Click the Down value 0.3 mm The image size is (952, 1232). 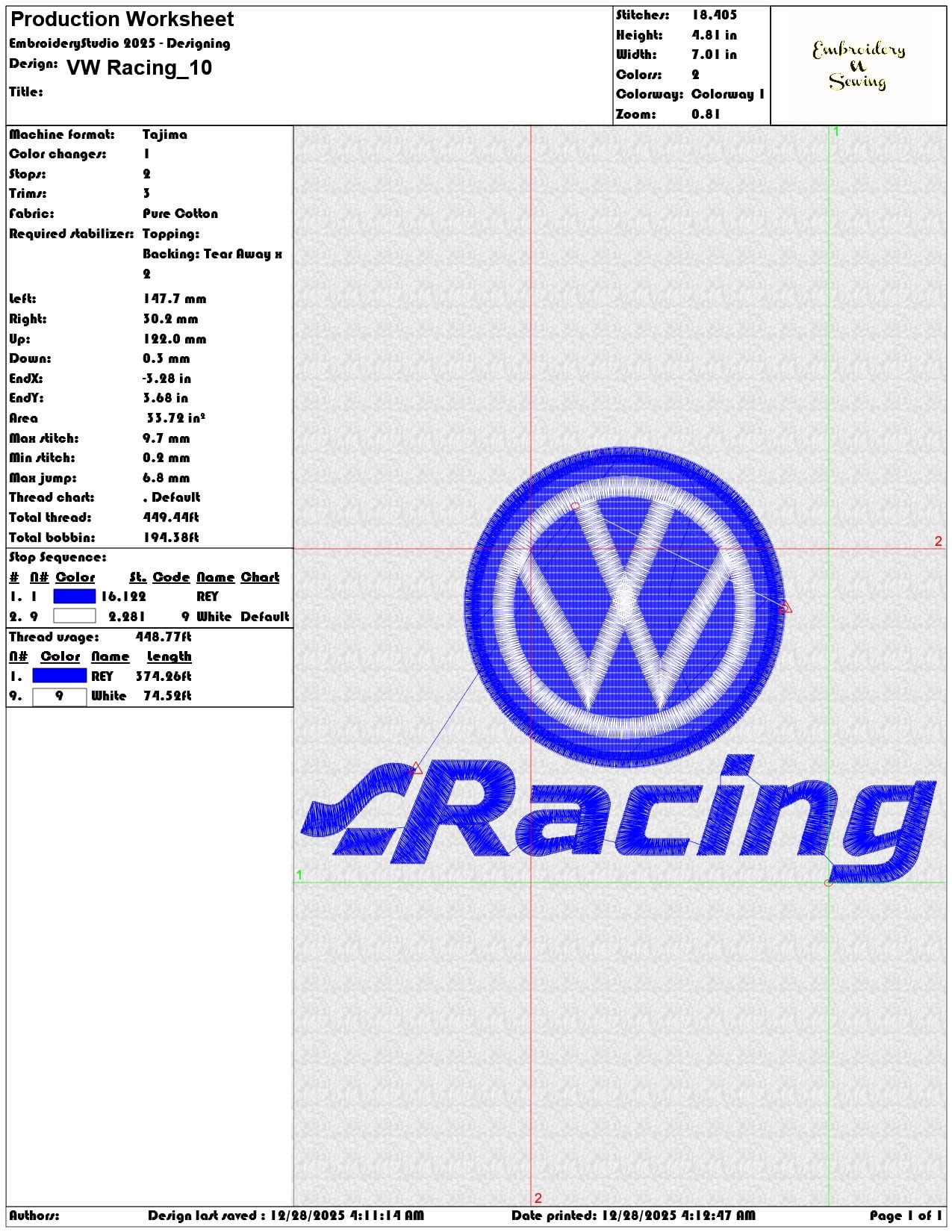click(167, 358)
